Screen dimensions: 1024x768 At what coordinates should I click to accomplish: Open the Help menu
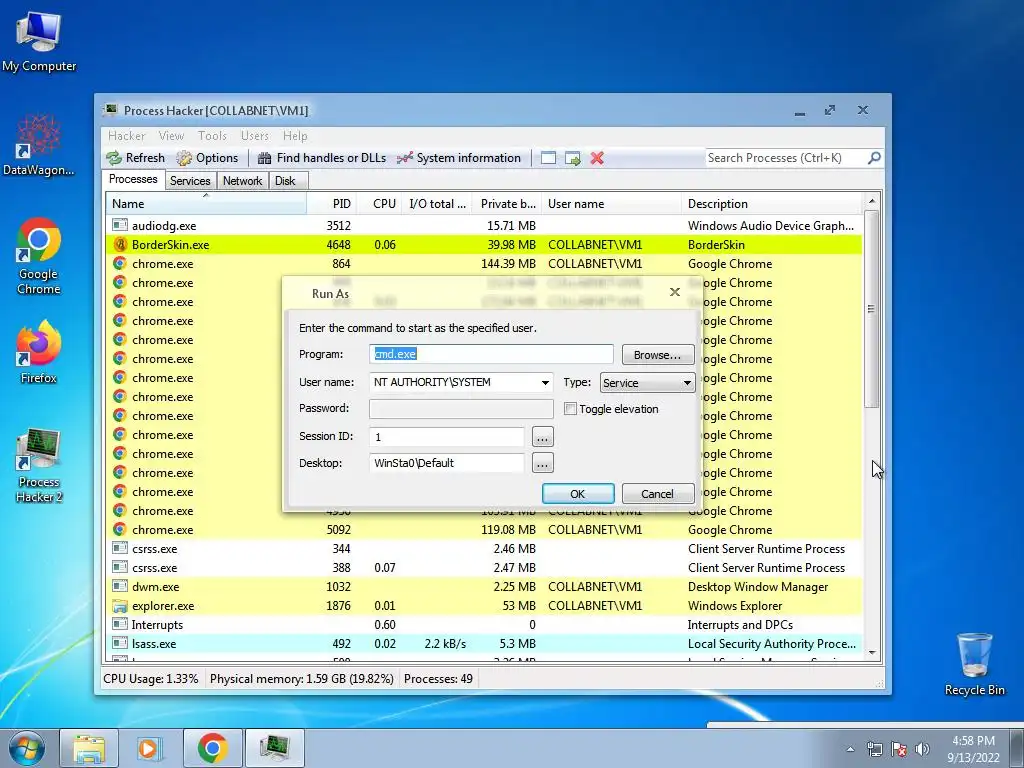[295, 136]
